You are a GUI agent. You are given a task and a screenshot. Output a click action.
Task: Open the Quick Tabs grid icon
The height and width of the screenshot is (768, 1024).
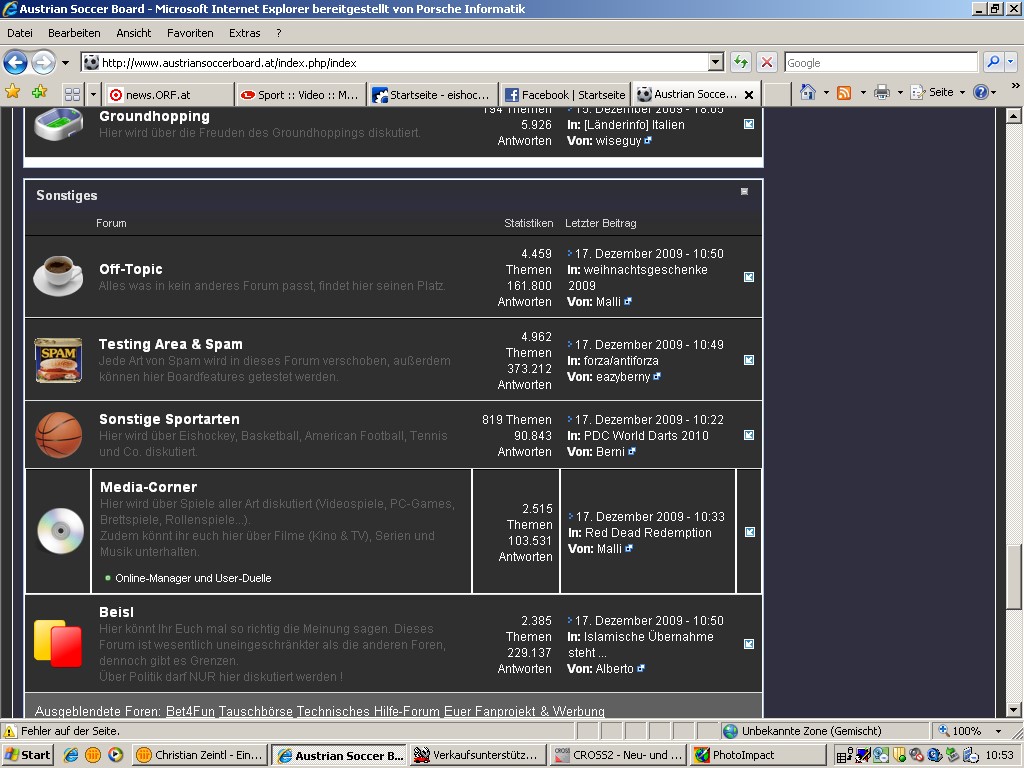[x=72, y=95]
